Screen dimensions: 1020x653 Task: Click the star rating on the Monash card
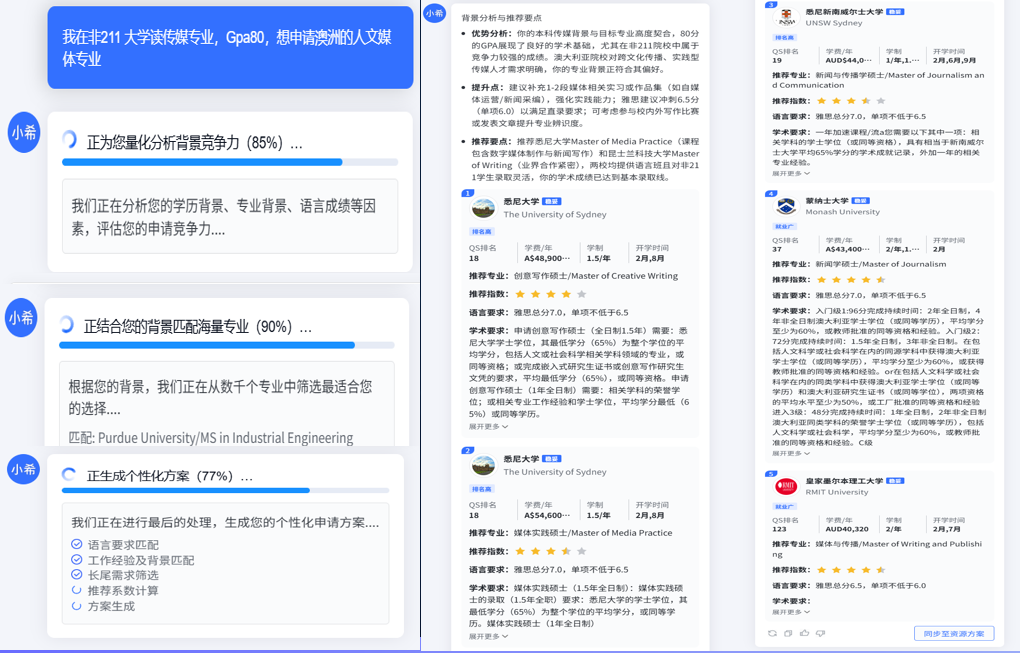click(x=851, y=280)
